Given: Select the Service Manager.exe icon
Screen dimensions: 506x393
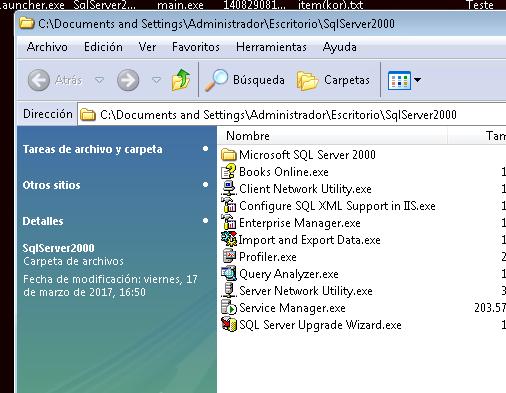Looking at the screenshot, I should (229, 307).
